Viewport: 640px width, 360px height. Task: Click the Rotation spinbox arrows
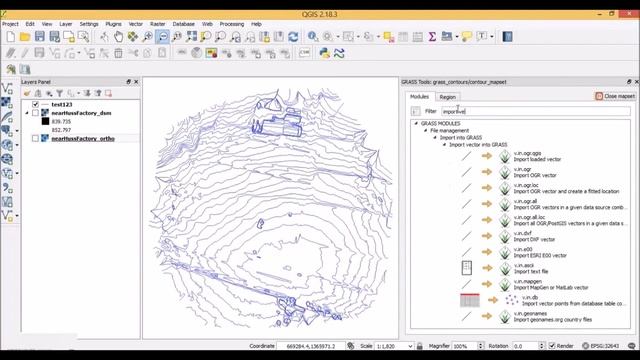pos(541,346)
